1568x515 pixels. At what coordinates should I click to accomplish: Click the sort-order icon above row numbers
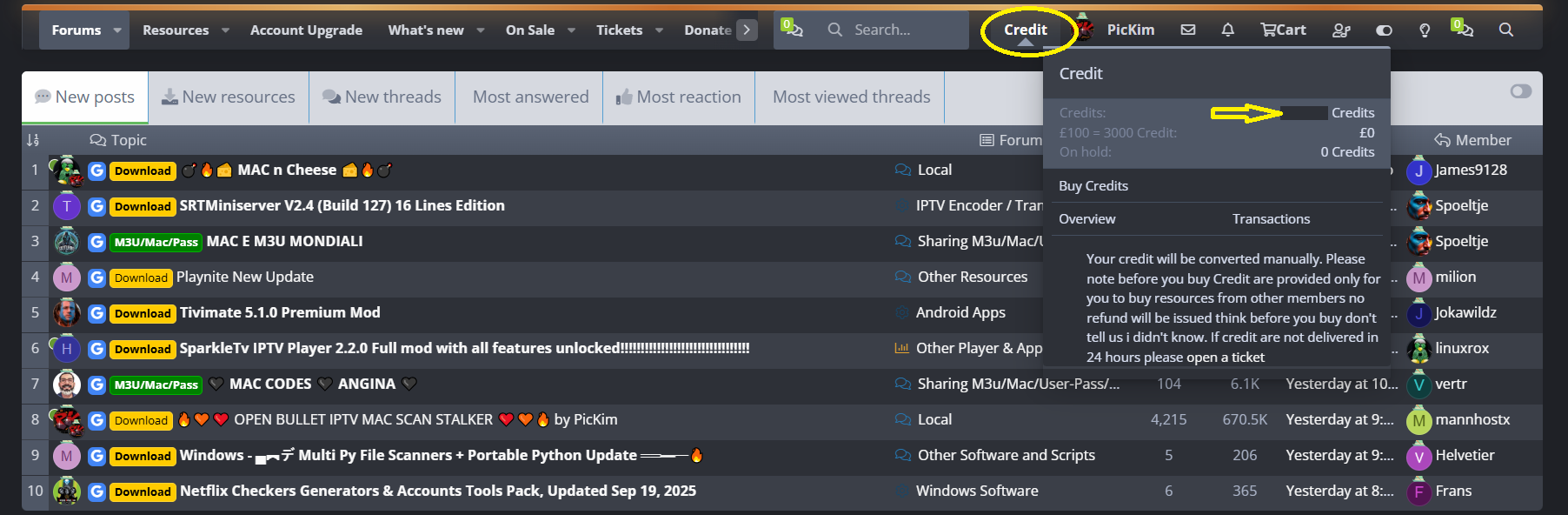[x=33, y=140]
